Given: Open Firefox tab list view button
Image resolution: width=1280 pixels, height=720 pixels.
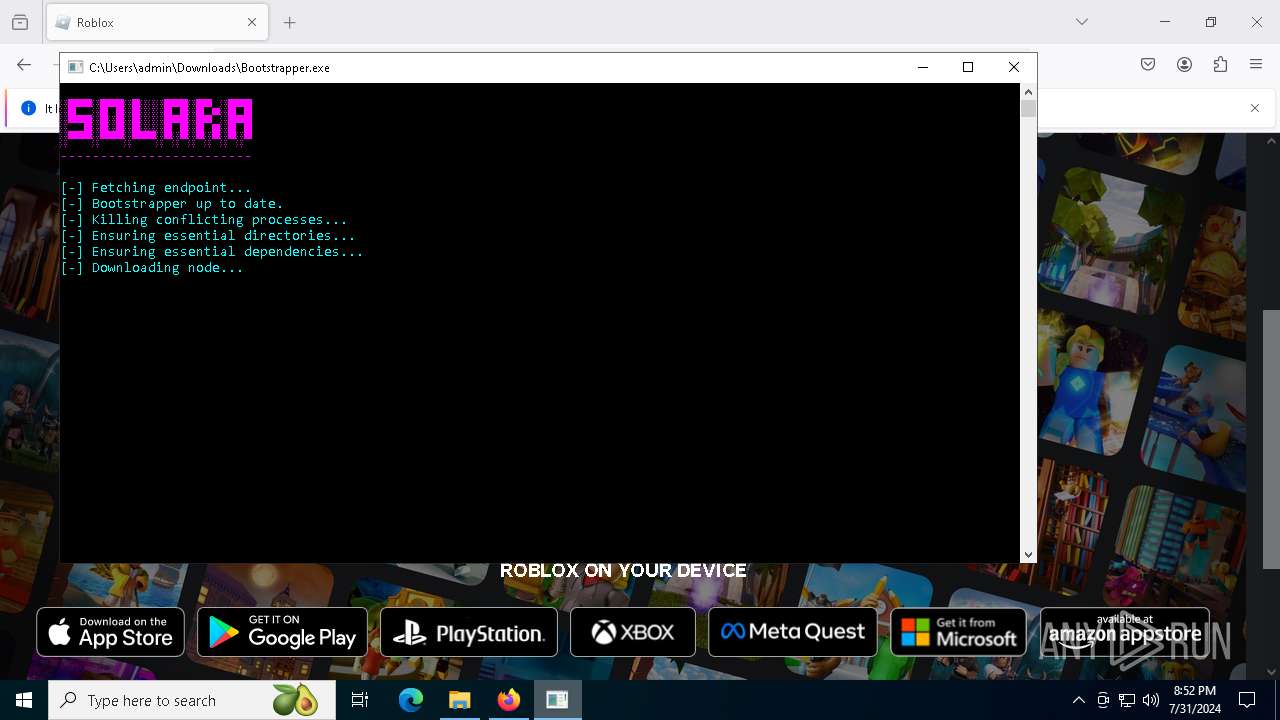Looking at the screenshot, I should [20, 22].
